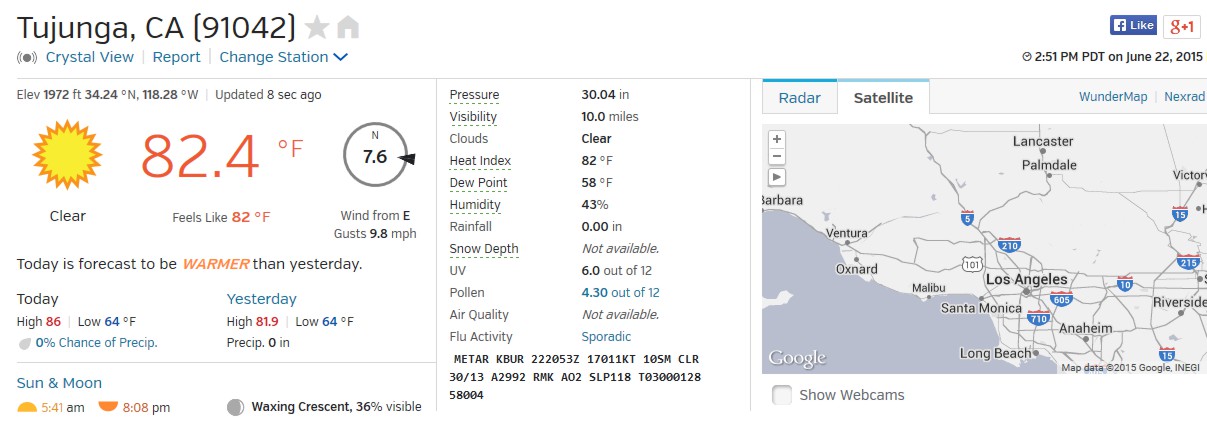This screenshot has width=1207, height=427.
Task: Open the Sporadic flu activity link
Action: point(606,337)
